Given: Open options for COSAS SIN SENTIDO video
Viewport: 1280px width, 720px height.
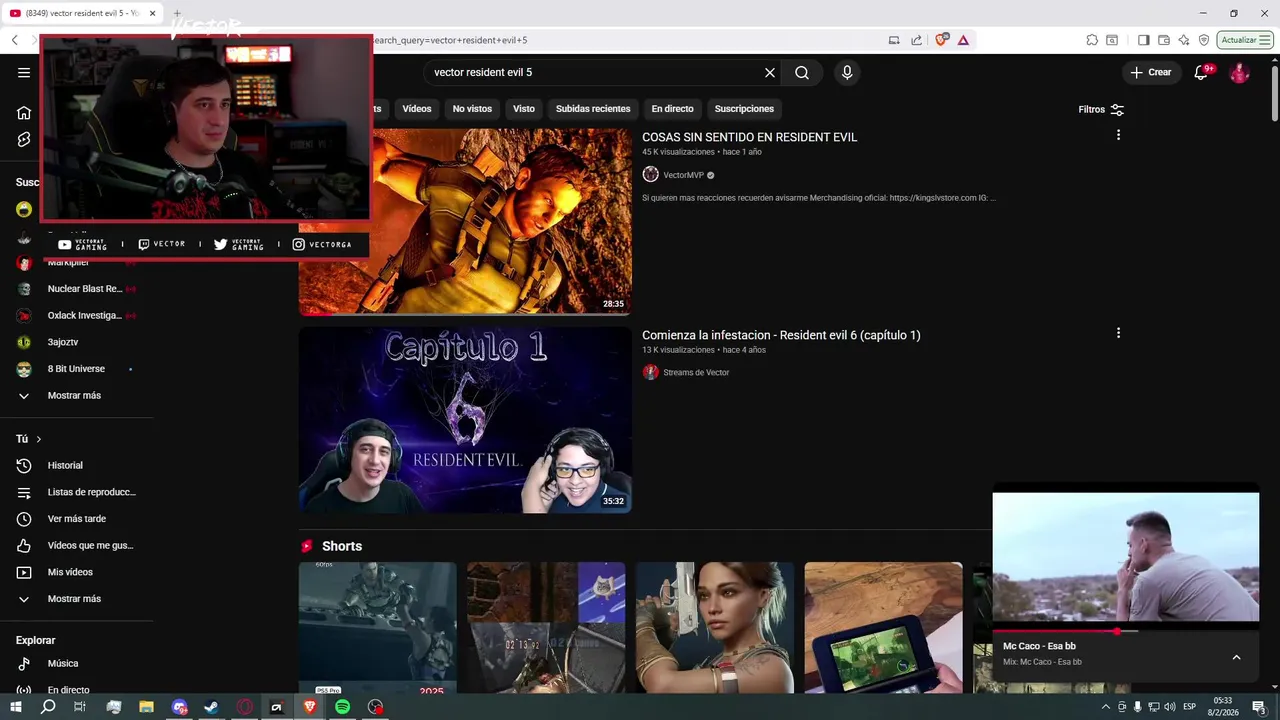Looking at the screenshot, I should [x=1118, y=135].
